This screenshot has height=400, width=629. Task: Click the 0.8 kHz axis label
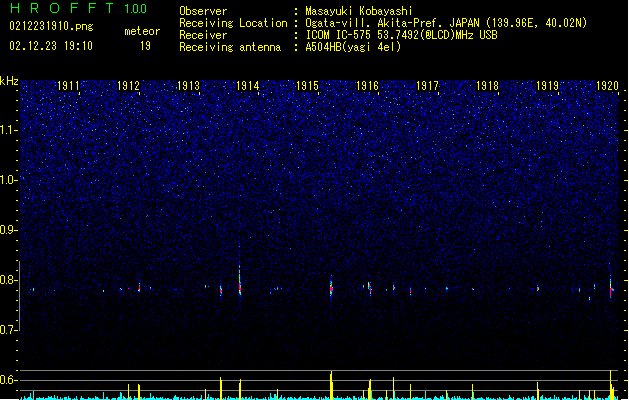click(9, 280)
